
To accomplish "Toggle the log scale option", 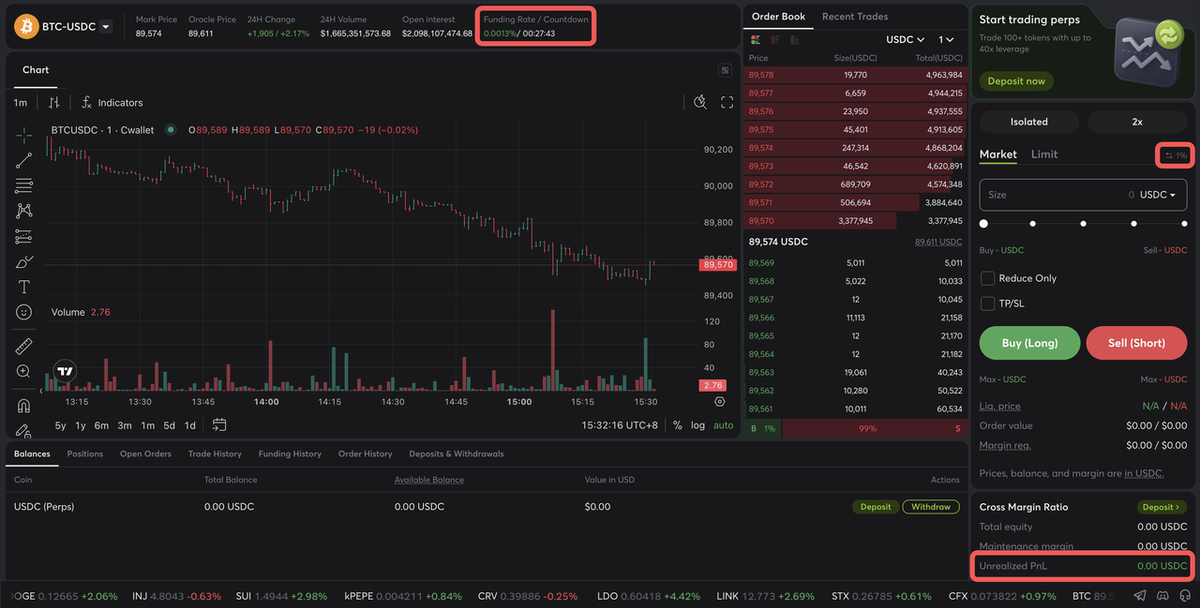I will [697, 425].
